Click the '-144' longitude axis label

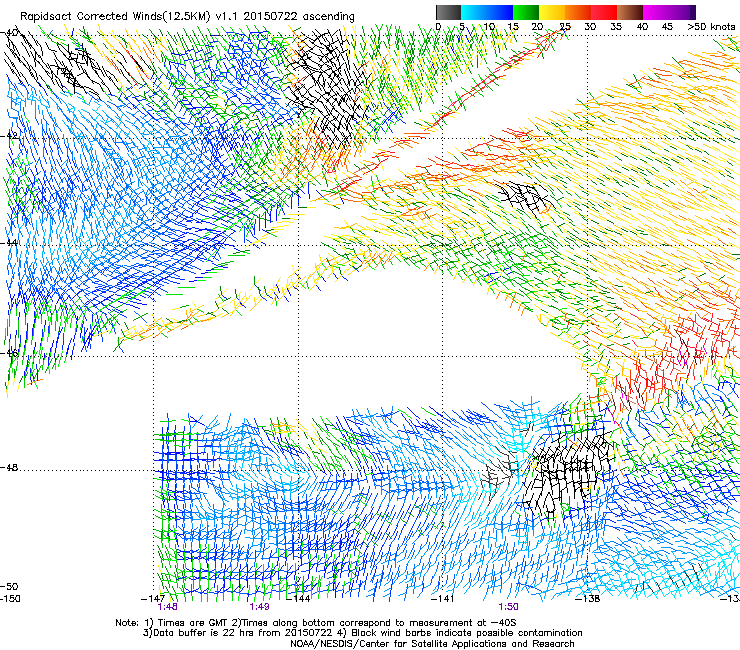(x=298, y=598)
